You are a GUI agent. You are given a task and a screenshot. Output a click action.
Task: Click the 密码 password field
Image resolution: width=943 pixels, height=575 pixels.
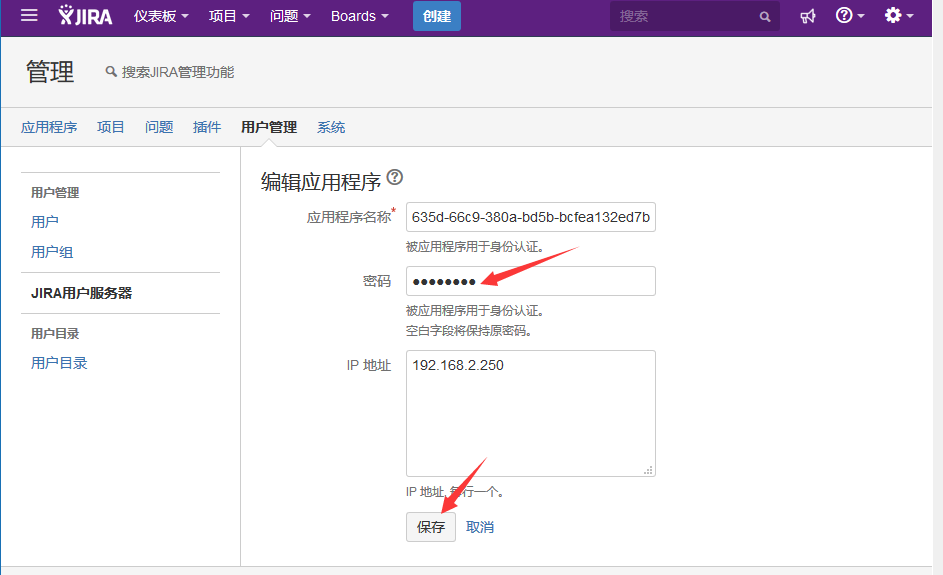pyautogui.click(x=530, y=281)
